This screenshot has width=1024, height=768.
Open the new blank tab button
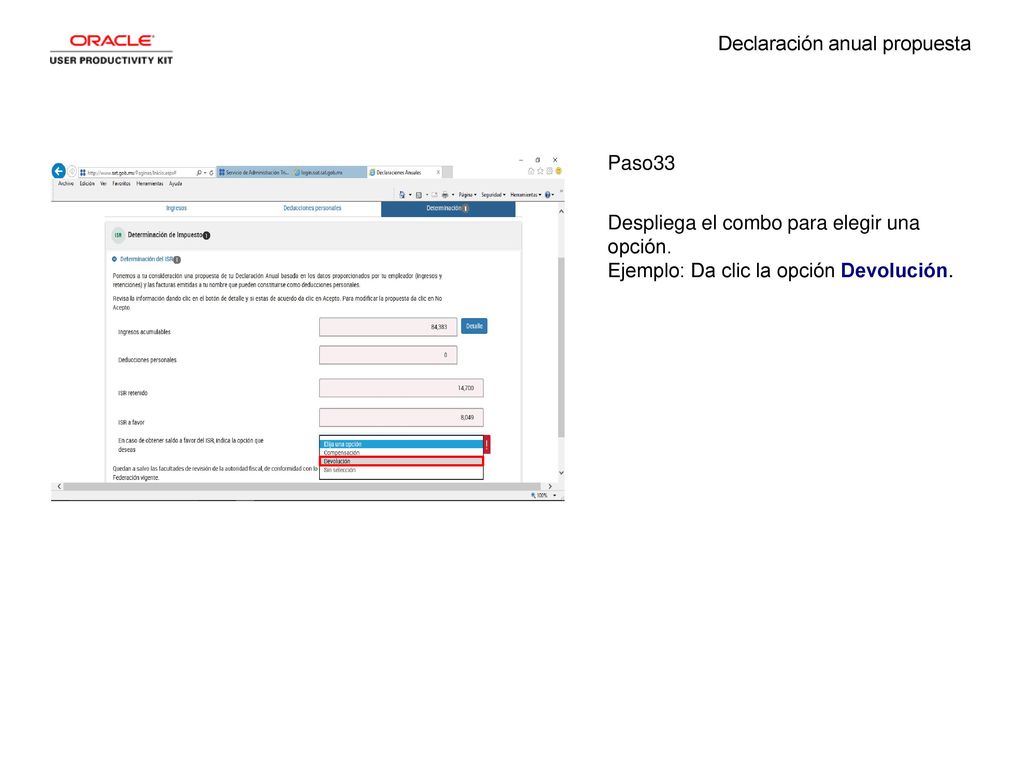447,172
